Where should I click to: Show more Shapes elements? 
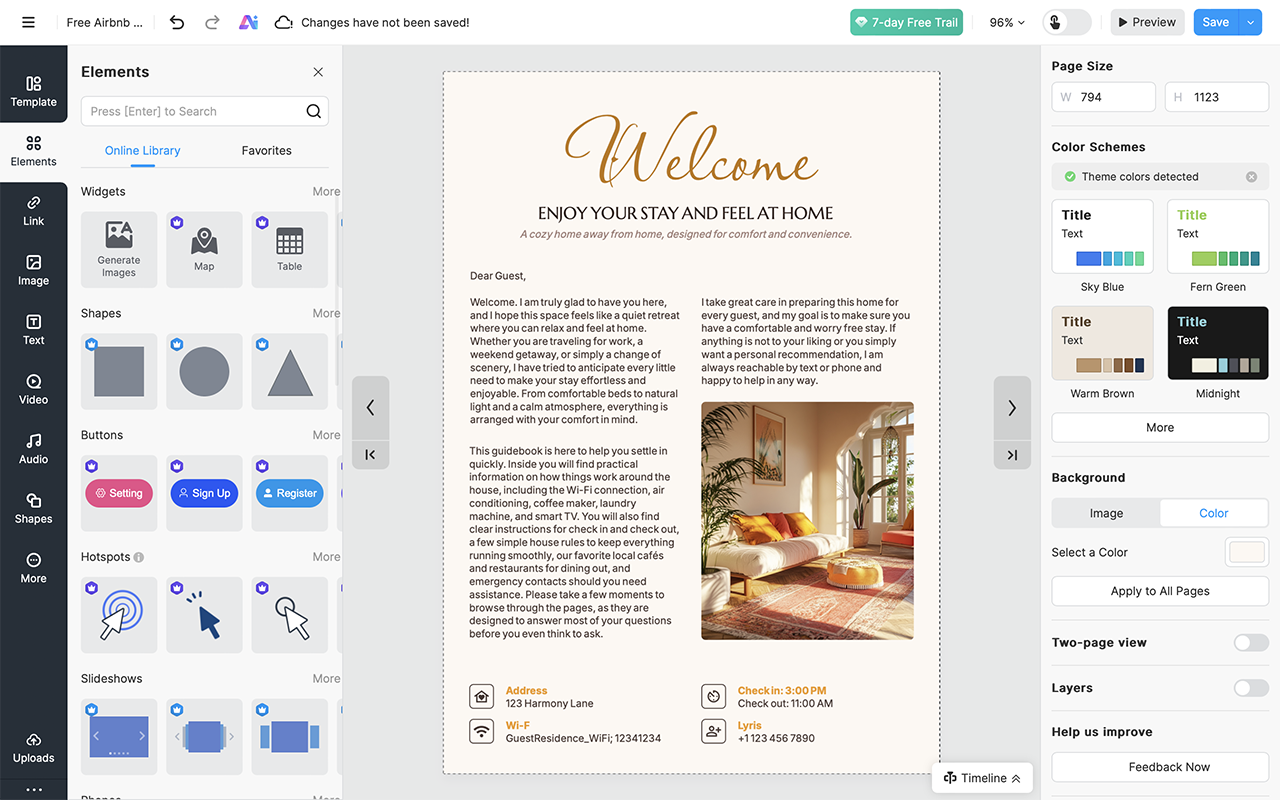(x=326, y=314)
